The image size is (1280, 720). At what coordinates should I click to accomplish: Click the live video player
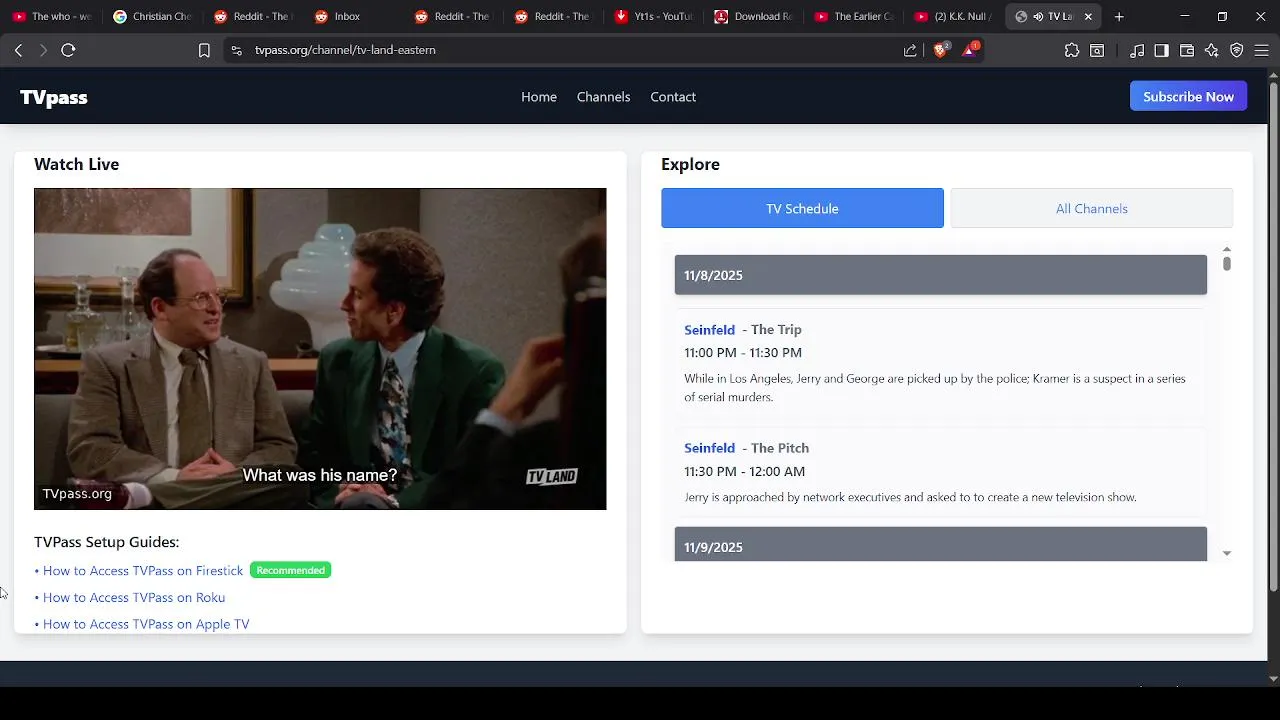pos(320,349)
